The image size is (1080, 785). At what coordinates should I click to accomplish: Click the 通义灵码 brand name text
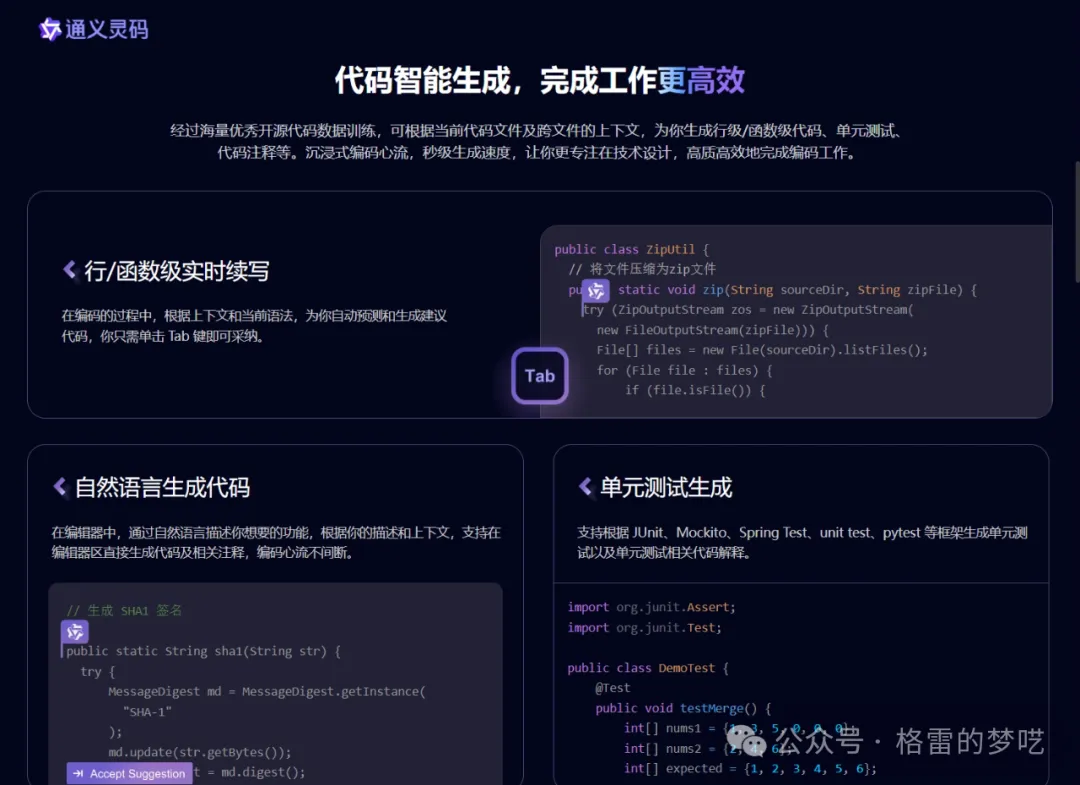(107, 30)
